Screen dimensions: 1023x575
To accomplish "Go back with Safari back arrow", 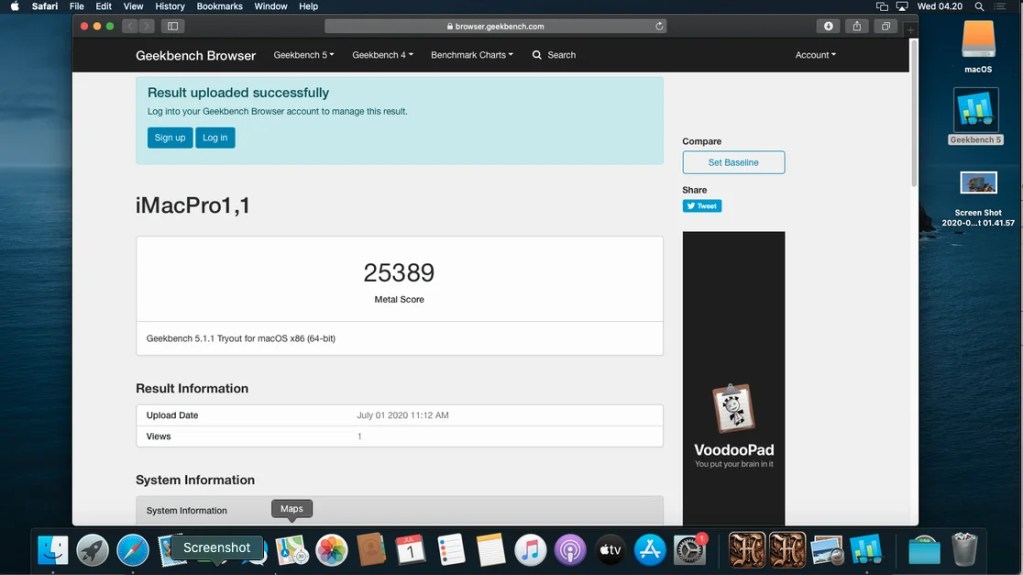I will 130,26.
